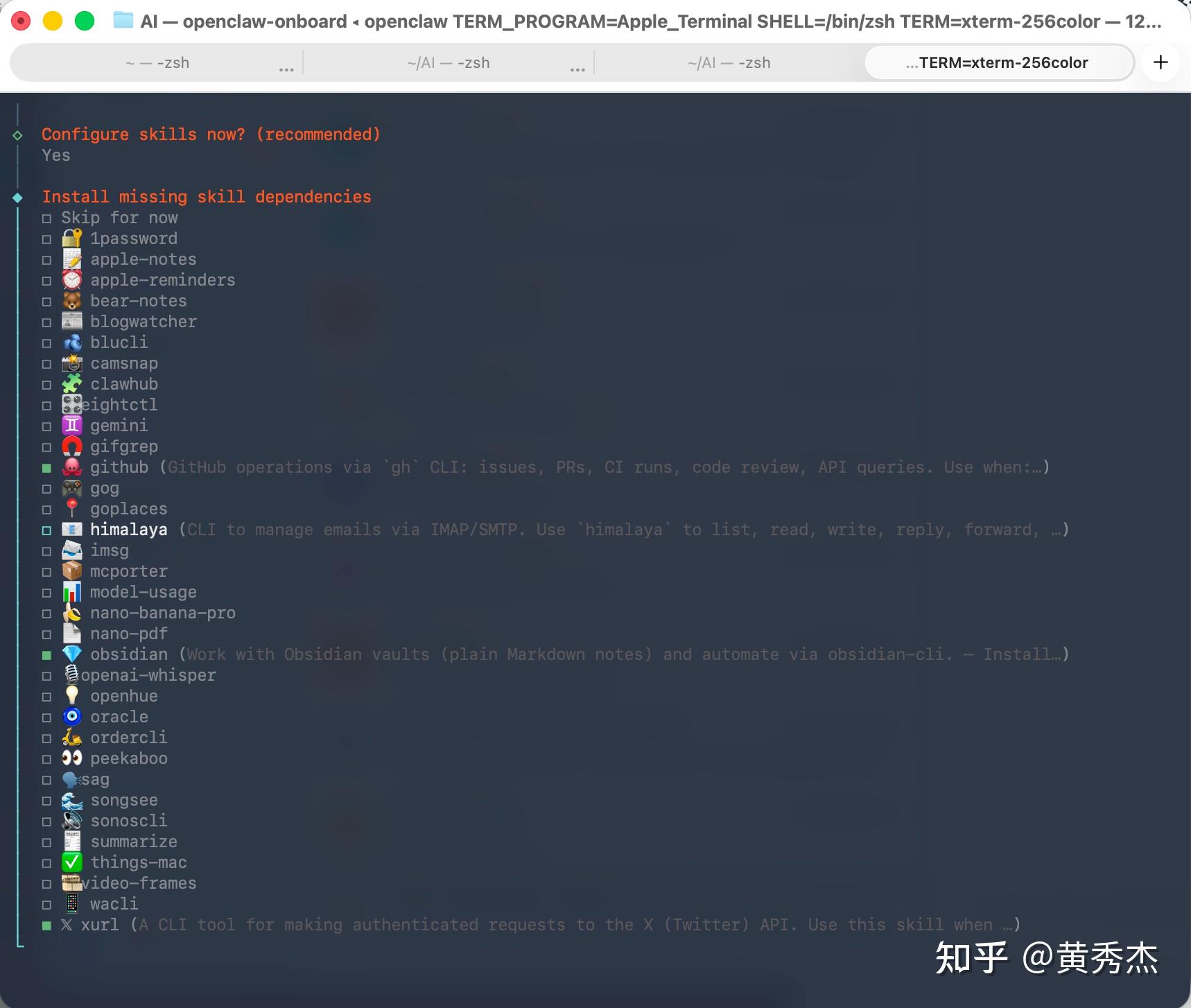Click the 'Yes' answer text
Screen dimensions: 1191x1008
point(56,155)
